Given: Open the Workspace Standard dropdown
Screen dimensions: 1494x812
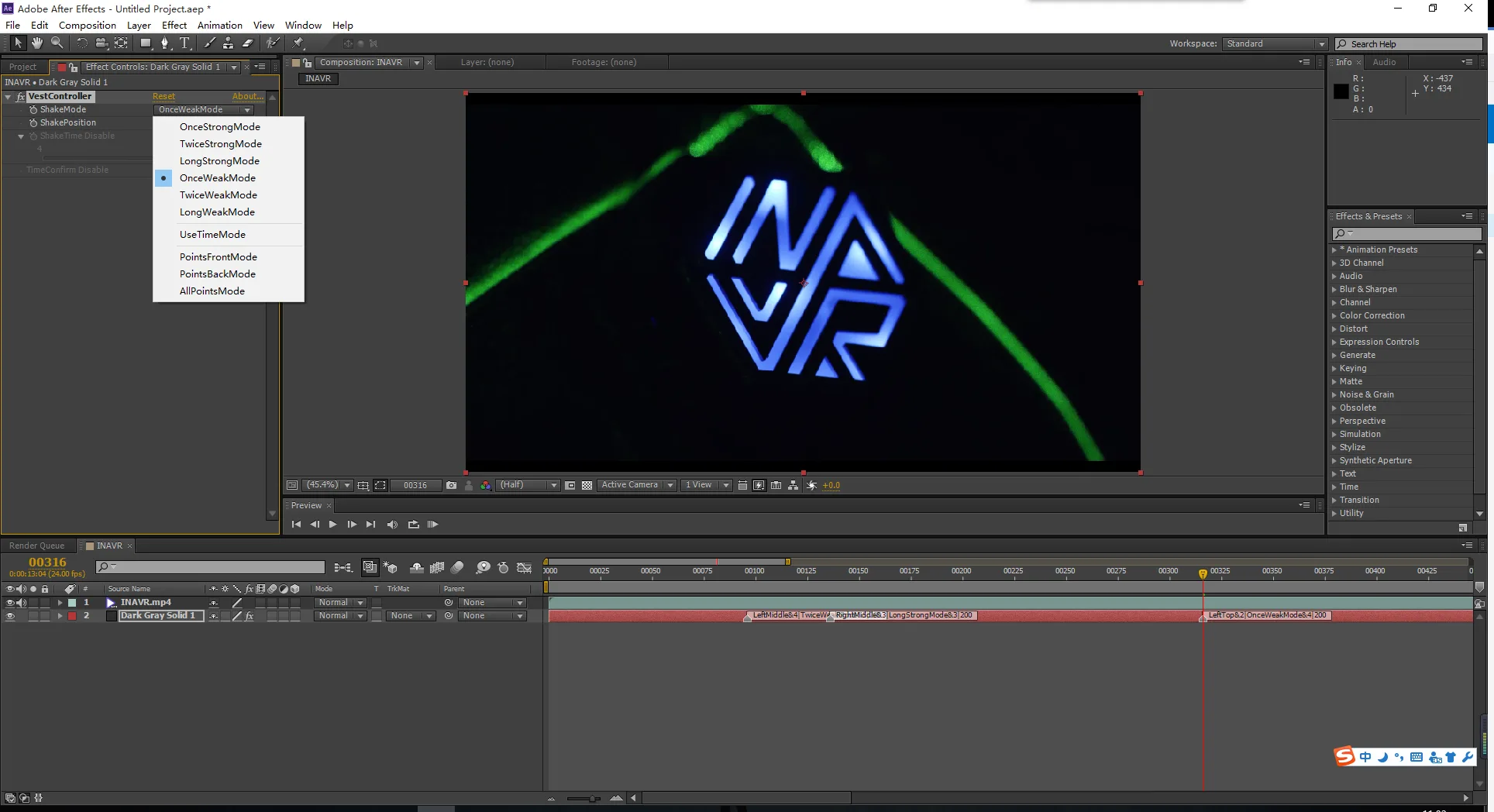Looking at the screenshot, I should (1275, 44).
